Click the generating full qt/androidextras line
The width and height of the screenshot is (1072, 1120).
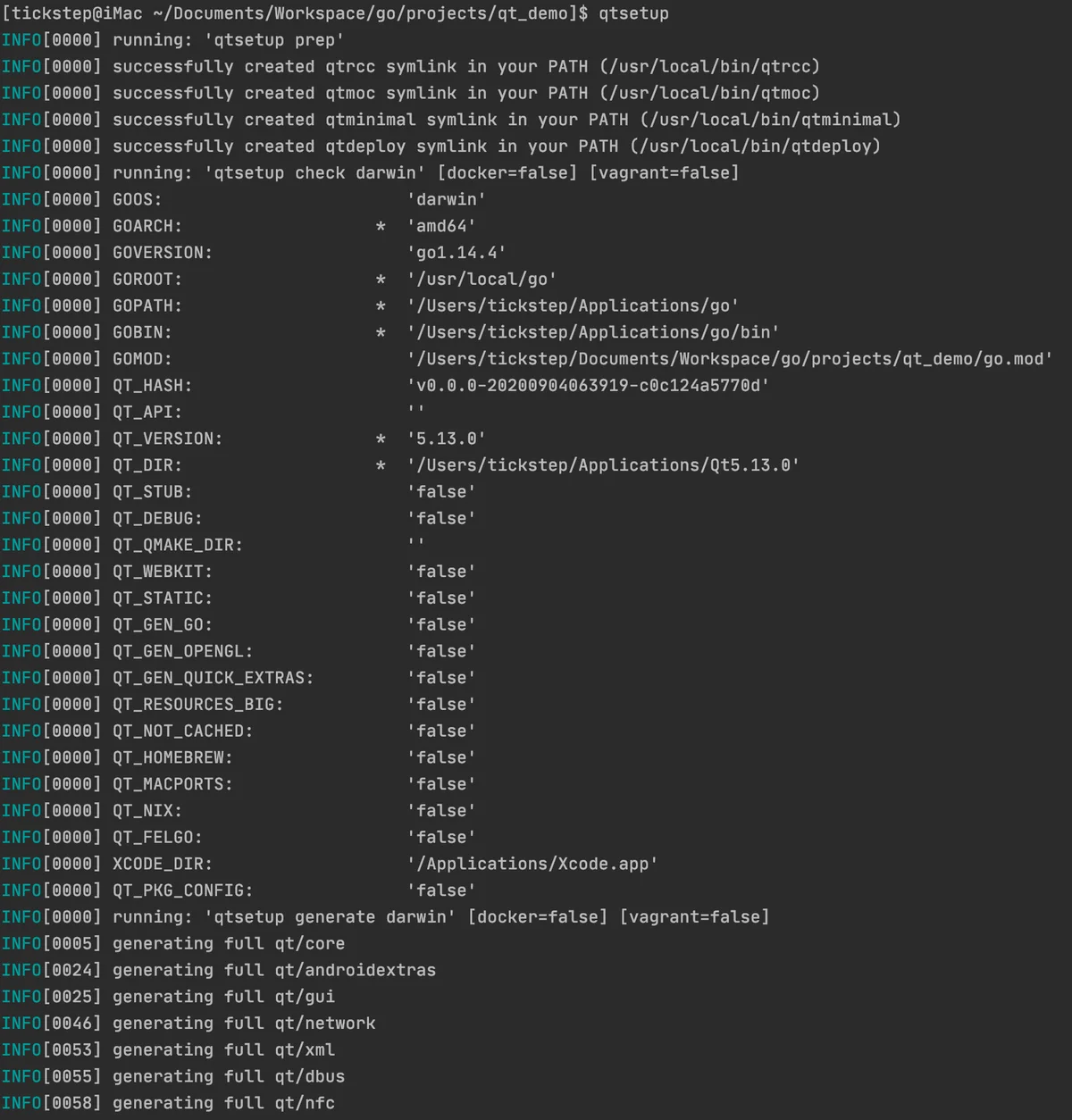pos(219,970)
